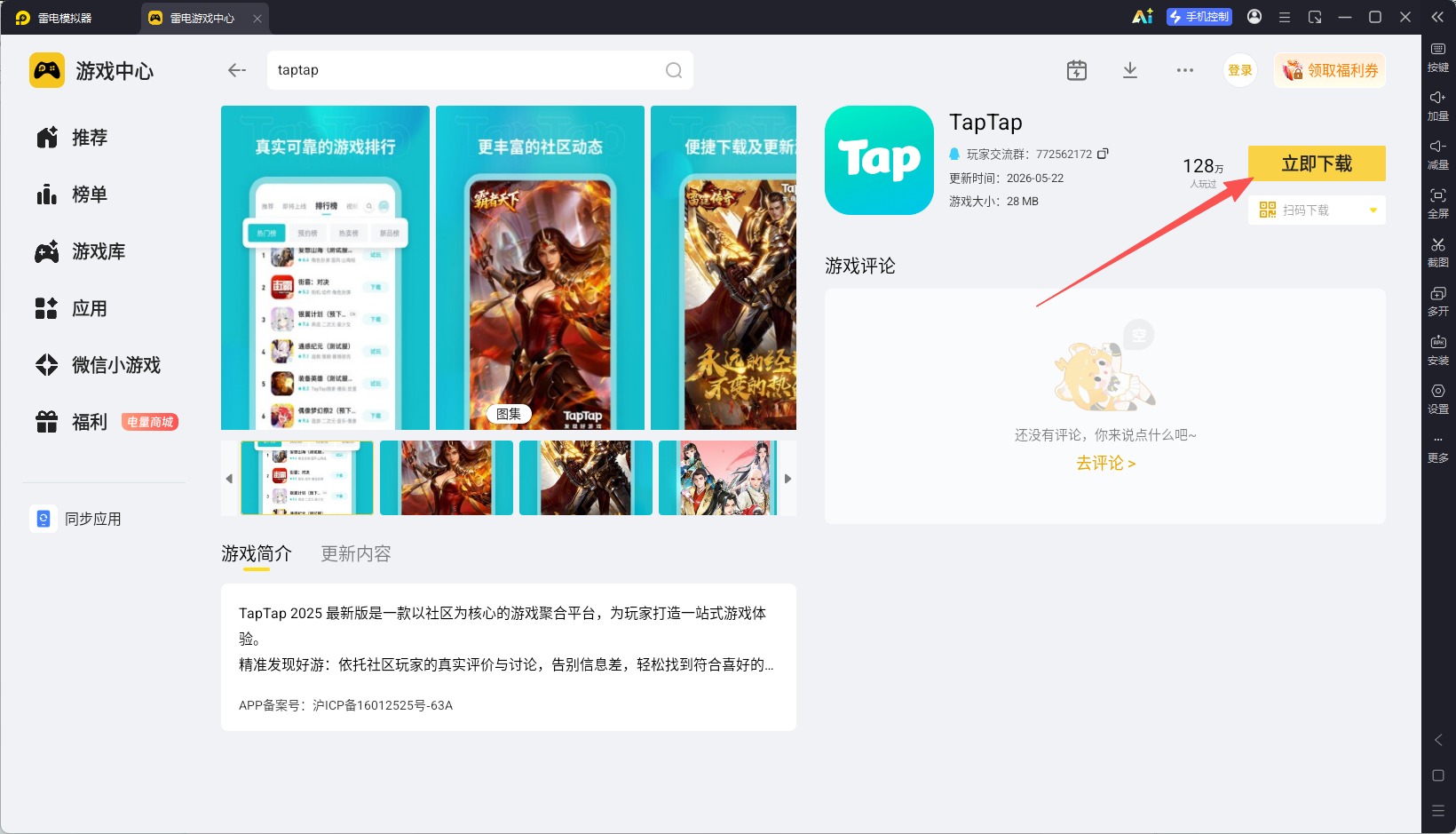
Task: Click the 按键 keyboard mapping icon
Action: click(x=1437, y=57)
